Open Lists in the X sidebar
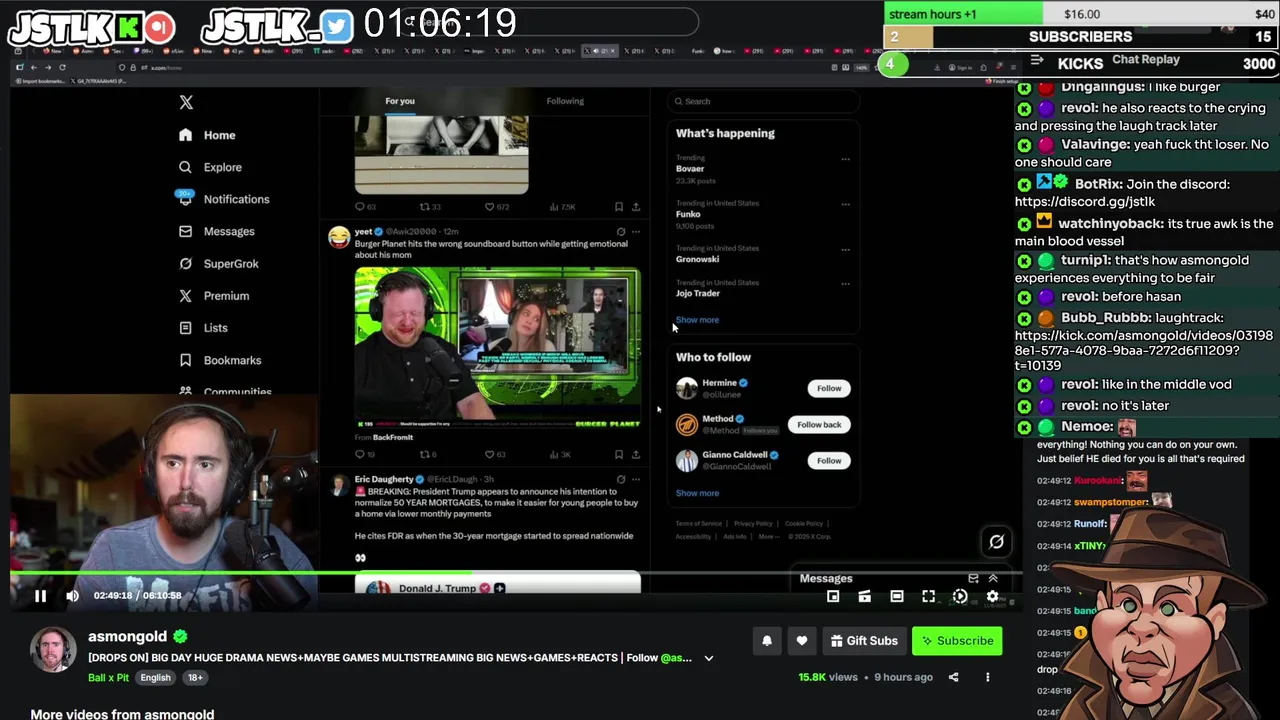This screenshot has width=1280, height=720. pos(203,327)
